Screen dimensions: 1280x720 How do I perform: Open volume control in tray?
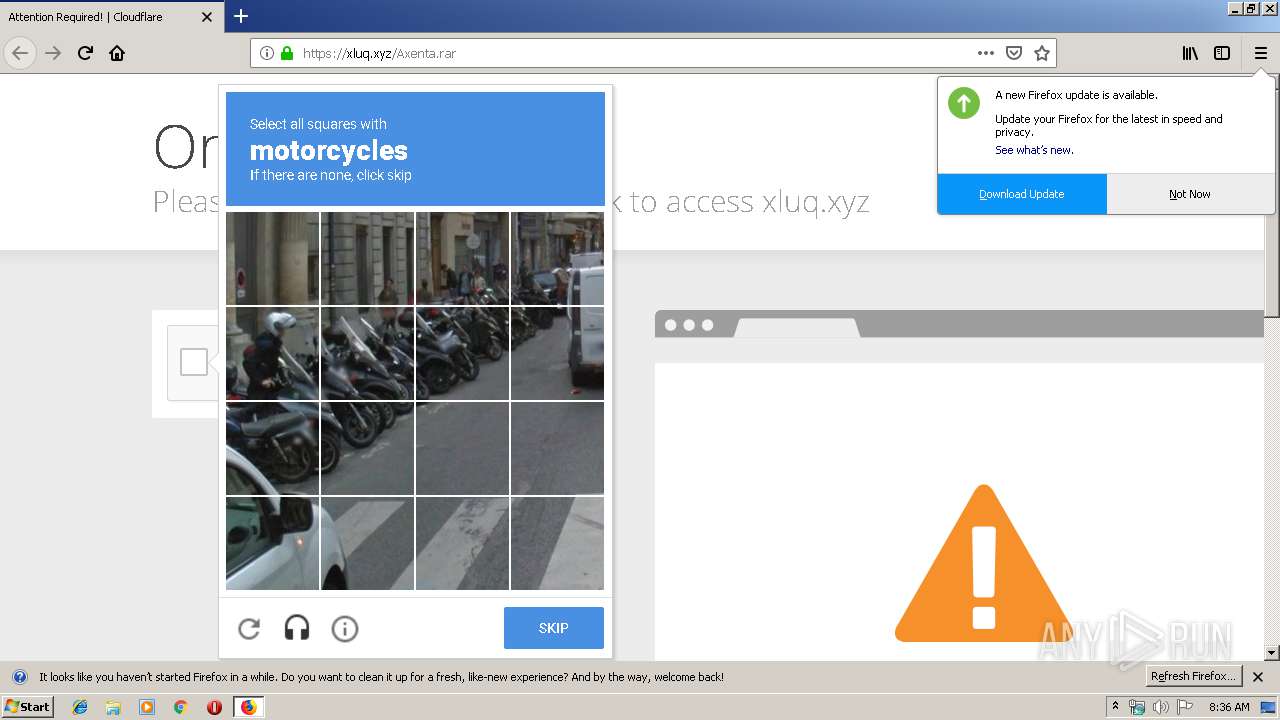pyautogui.click(x=1160, y=707)
